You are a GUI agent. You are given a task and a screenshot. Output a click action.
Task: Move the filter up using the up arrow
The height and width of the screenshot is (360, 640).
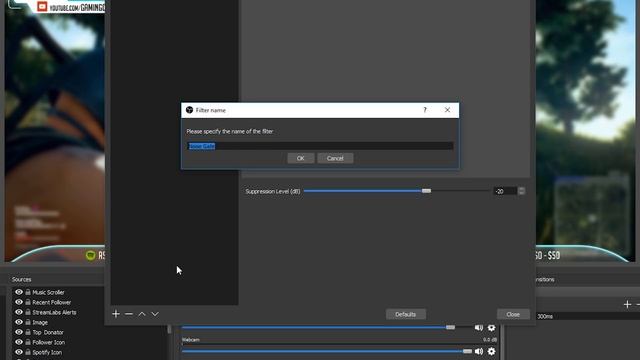(x=142, y=314)
